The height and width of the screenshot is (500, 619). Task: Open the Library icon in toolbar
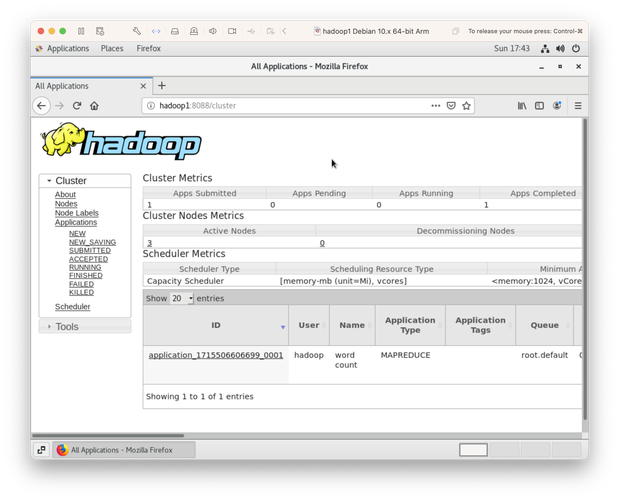pos(521,106)
